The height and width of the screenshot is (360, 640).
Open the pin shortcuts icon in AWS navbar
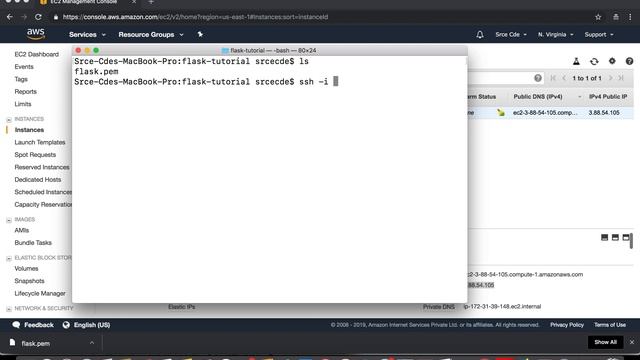(x=200, y=34)
